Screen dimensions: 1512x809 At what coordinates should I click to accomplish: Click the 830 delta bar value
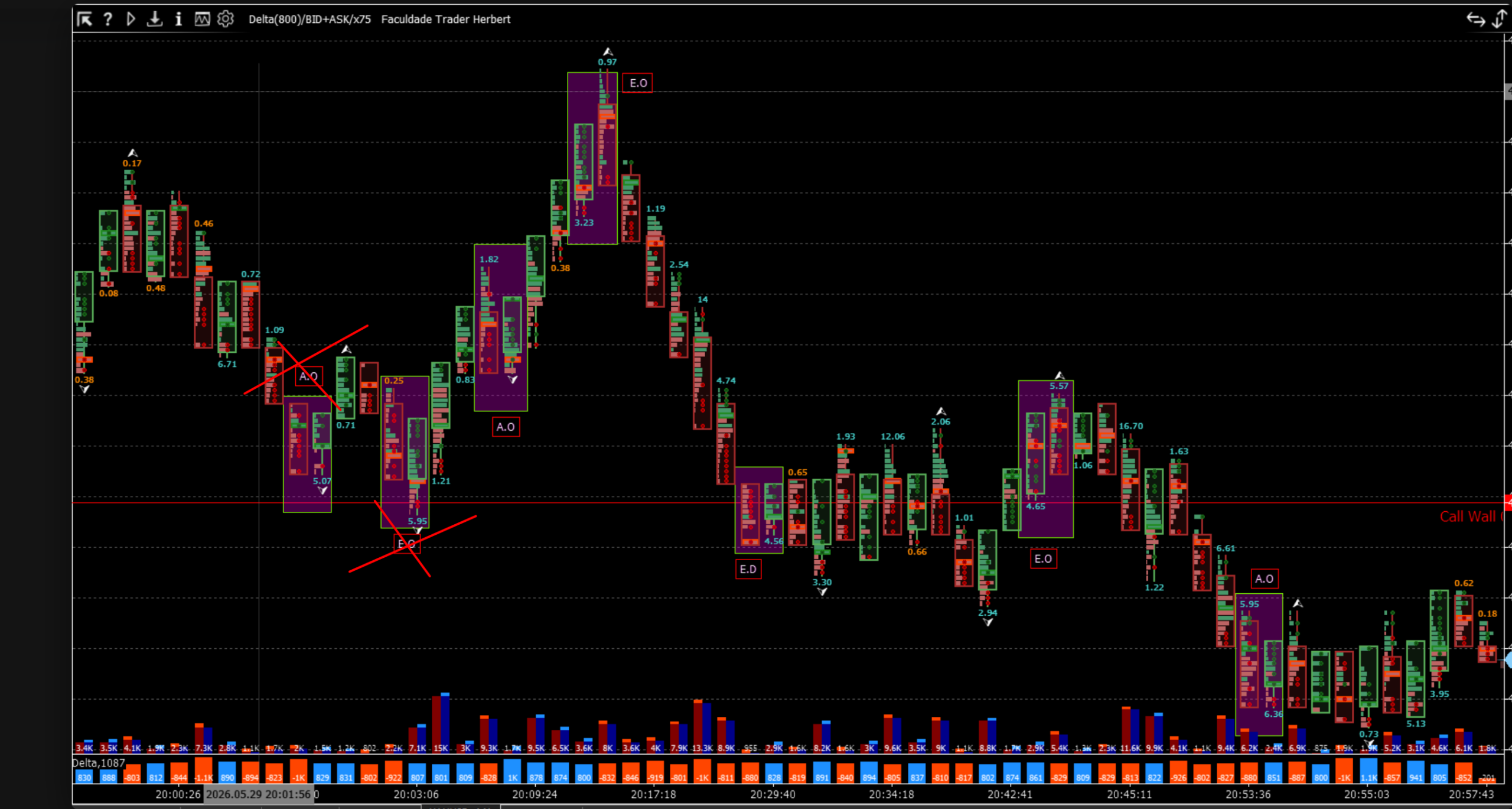(84, 778)
